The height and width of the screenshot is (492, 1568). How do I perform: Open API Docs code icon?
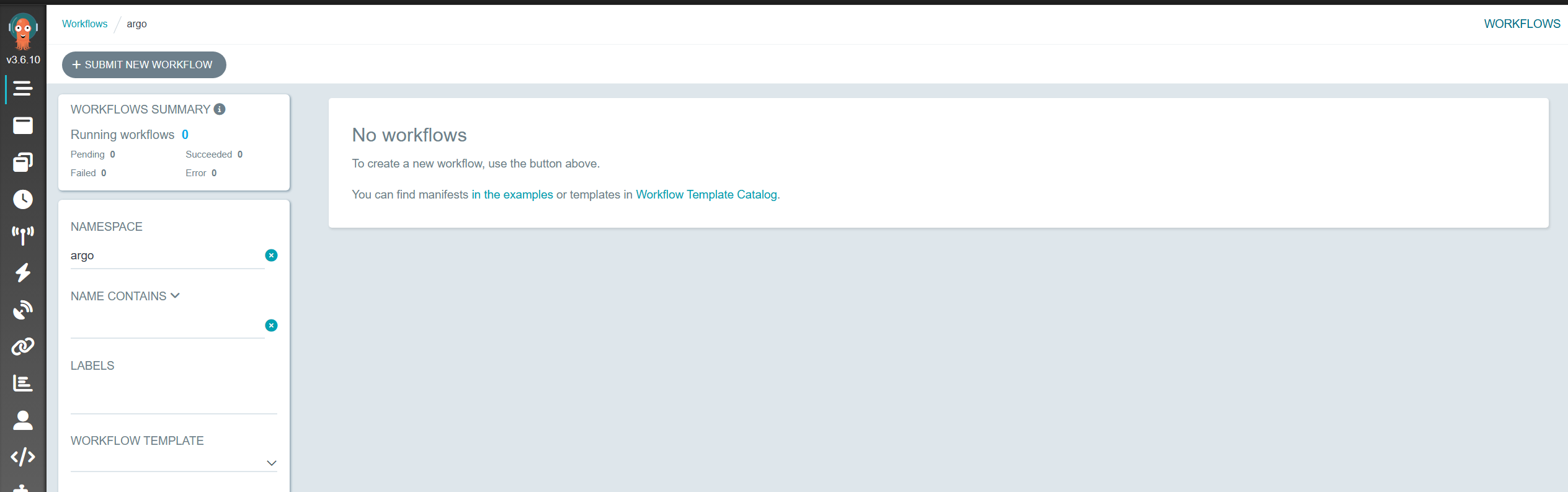click(23, 457)
